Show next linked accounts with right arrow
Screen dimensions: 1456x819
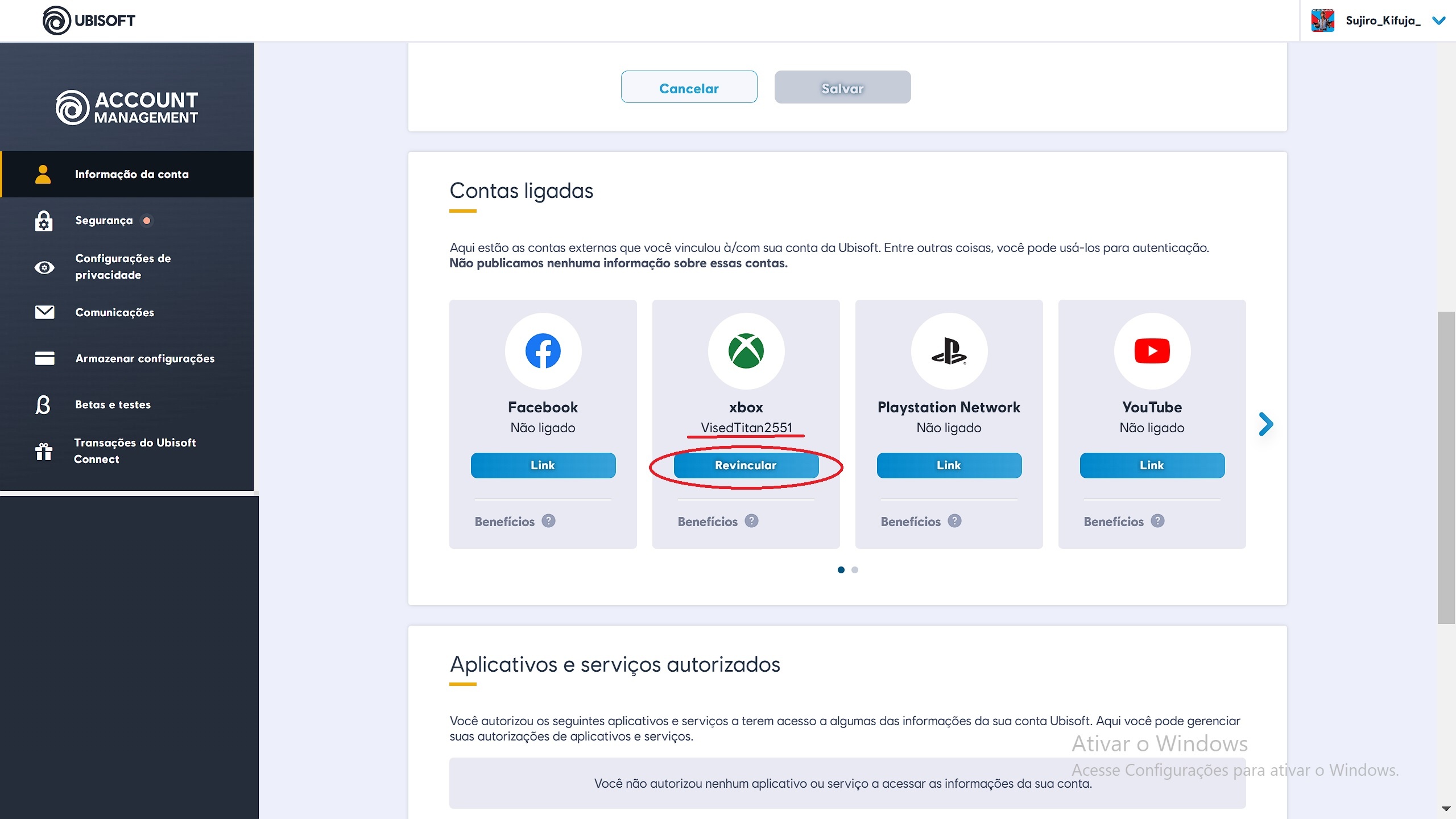coord(1266,424)
